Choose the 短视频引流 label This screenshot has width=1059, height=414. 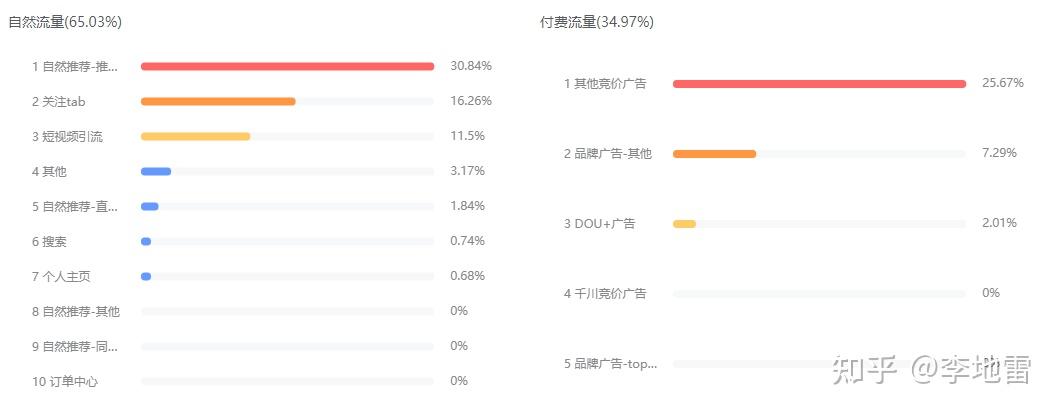pyautogui.click(x=67, y=137)
